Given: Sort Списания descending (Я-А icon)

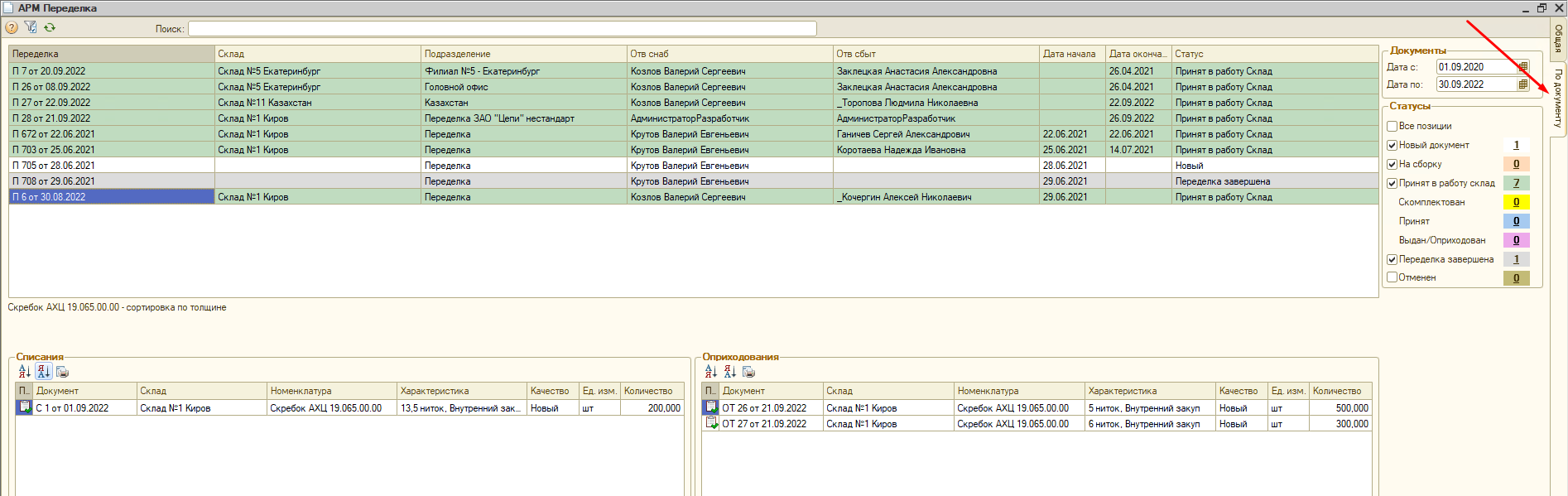Looking at the screenshot, I should point(44,372).
